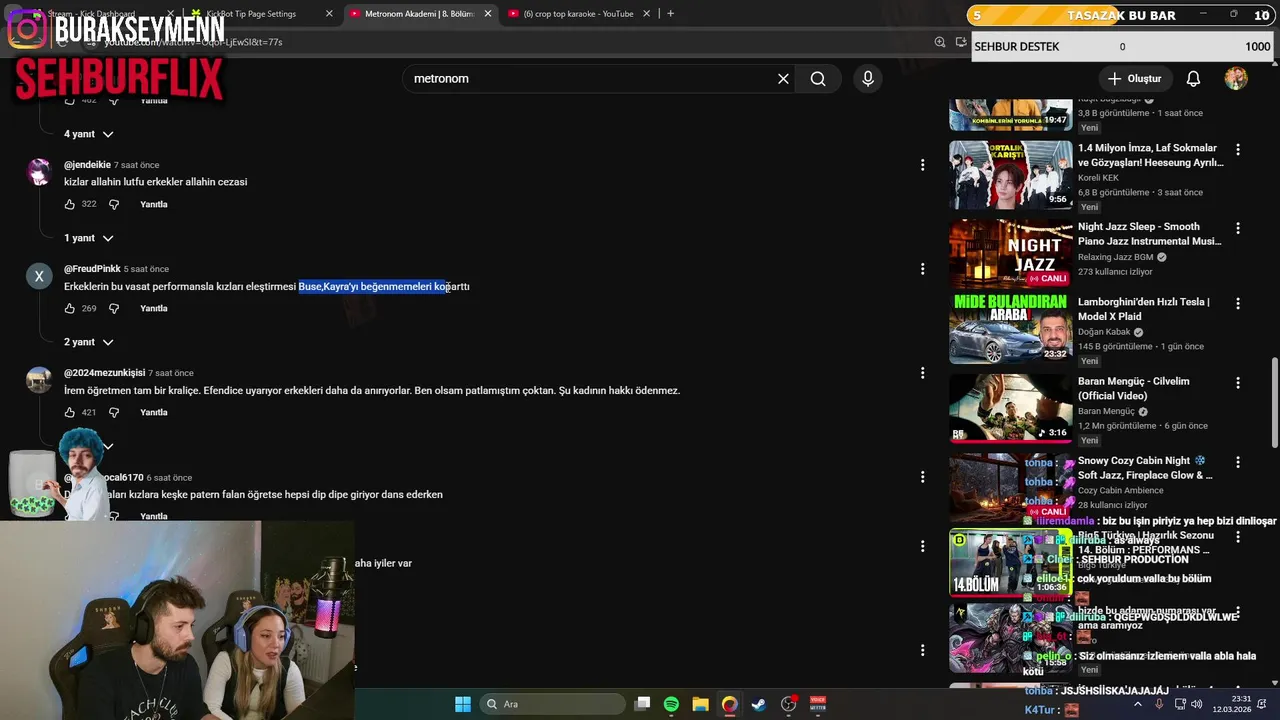This screenshot has height=720, width=1280.
Task: Click the search magnifier button
Action: click(818, 79)
